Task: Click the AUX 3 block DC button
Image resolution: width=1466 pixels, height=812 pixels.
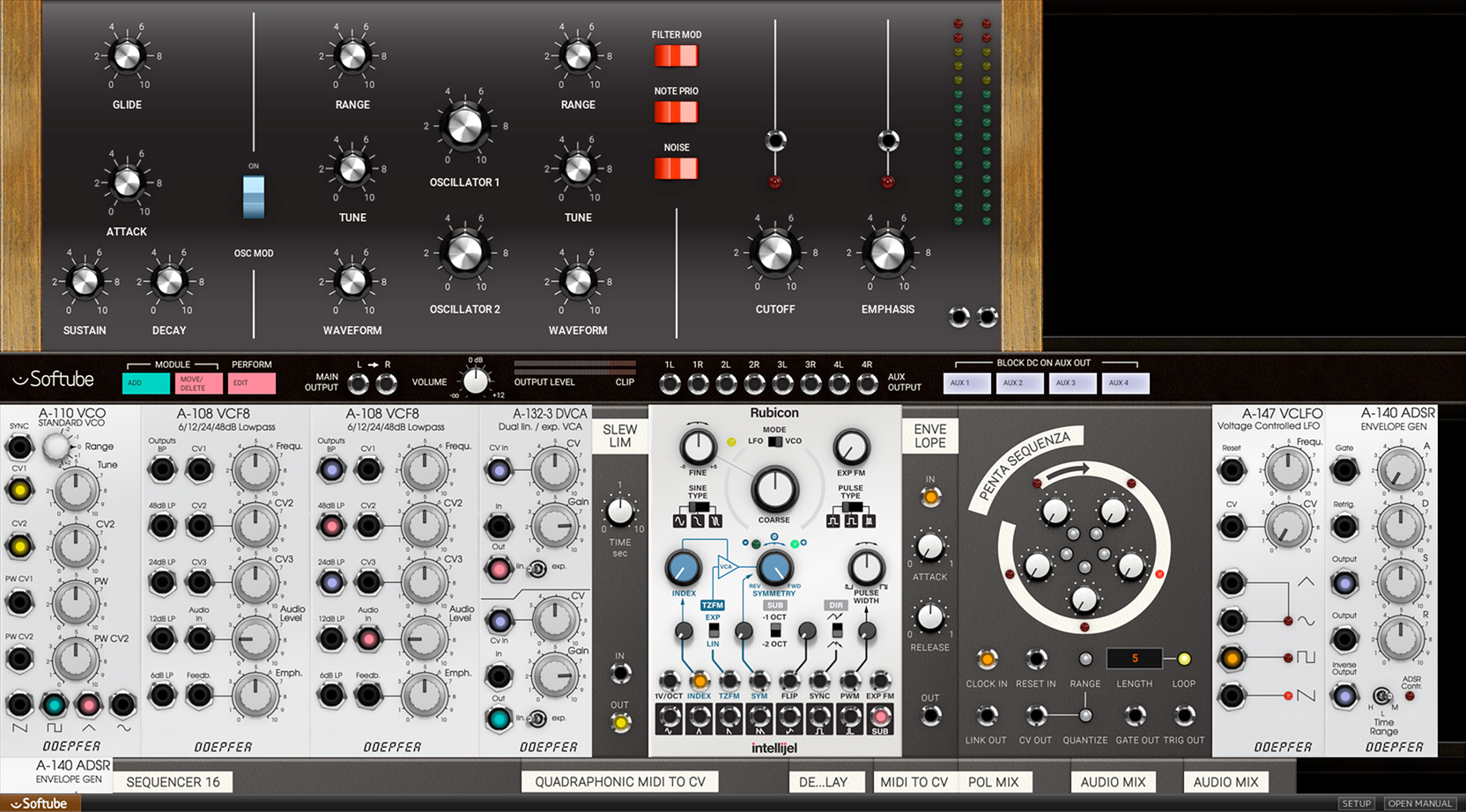Action: pyautogui.click(x=1072, y=383)
